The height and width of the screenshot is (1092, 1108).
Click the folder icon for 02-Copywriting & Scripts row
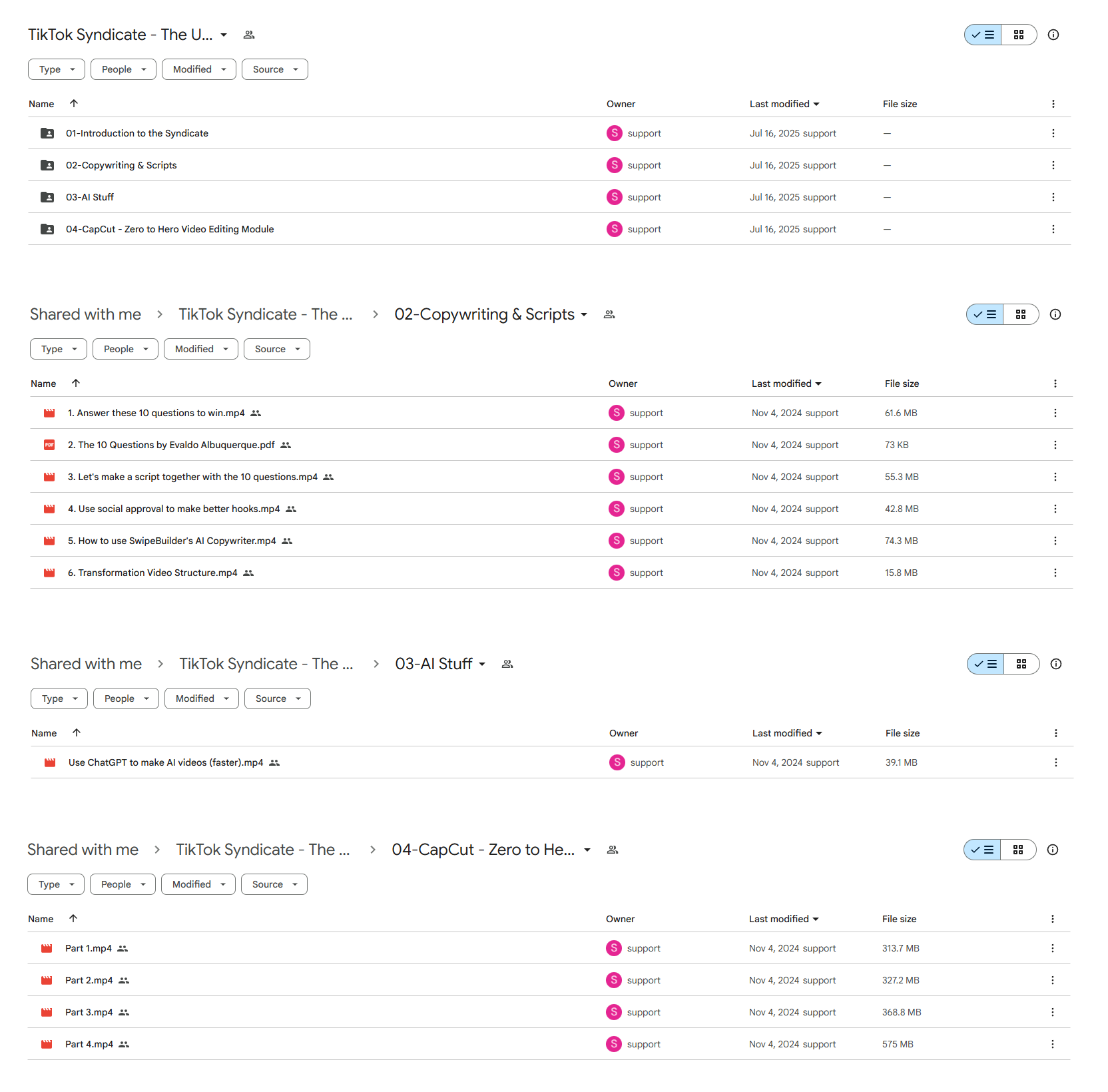(47, 165)
